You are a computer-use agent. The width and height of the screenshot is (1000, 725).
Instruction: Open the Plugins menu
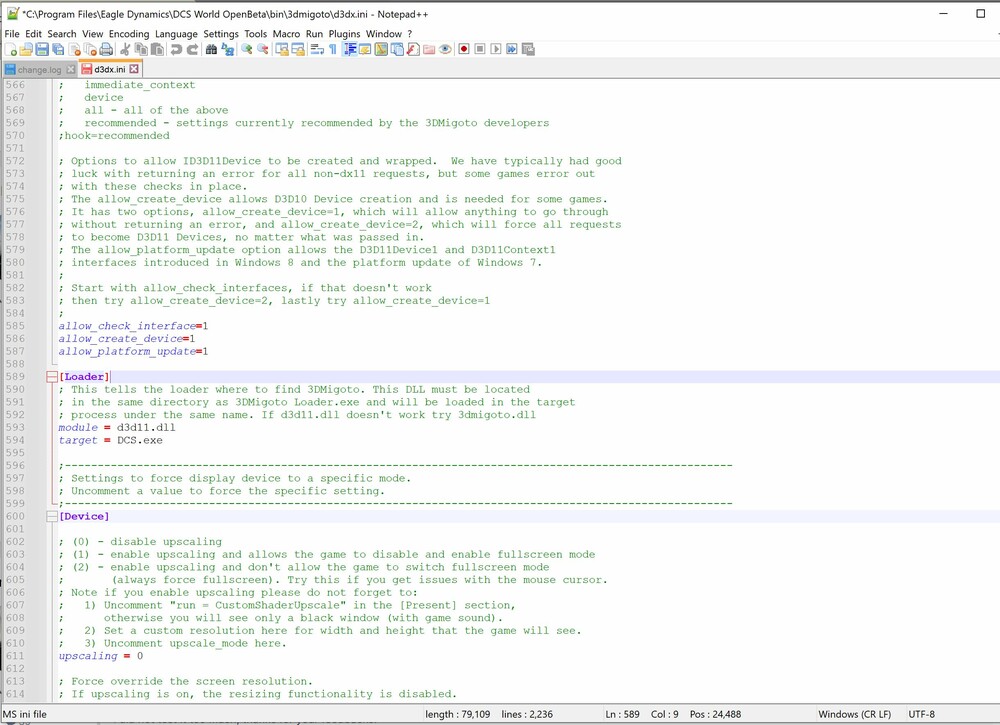345,34
